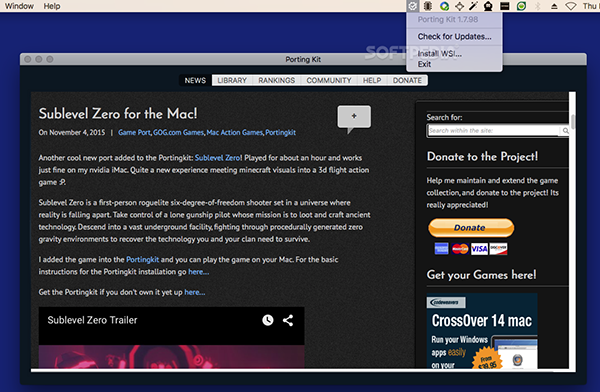Click the Codeweavers logo in ad

pyautogui.click(x=446, y=302)
